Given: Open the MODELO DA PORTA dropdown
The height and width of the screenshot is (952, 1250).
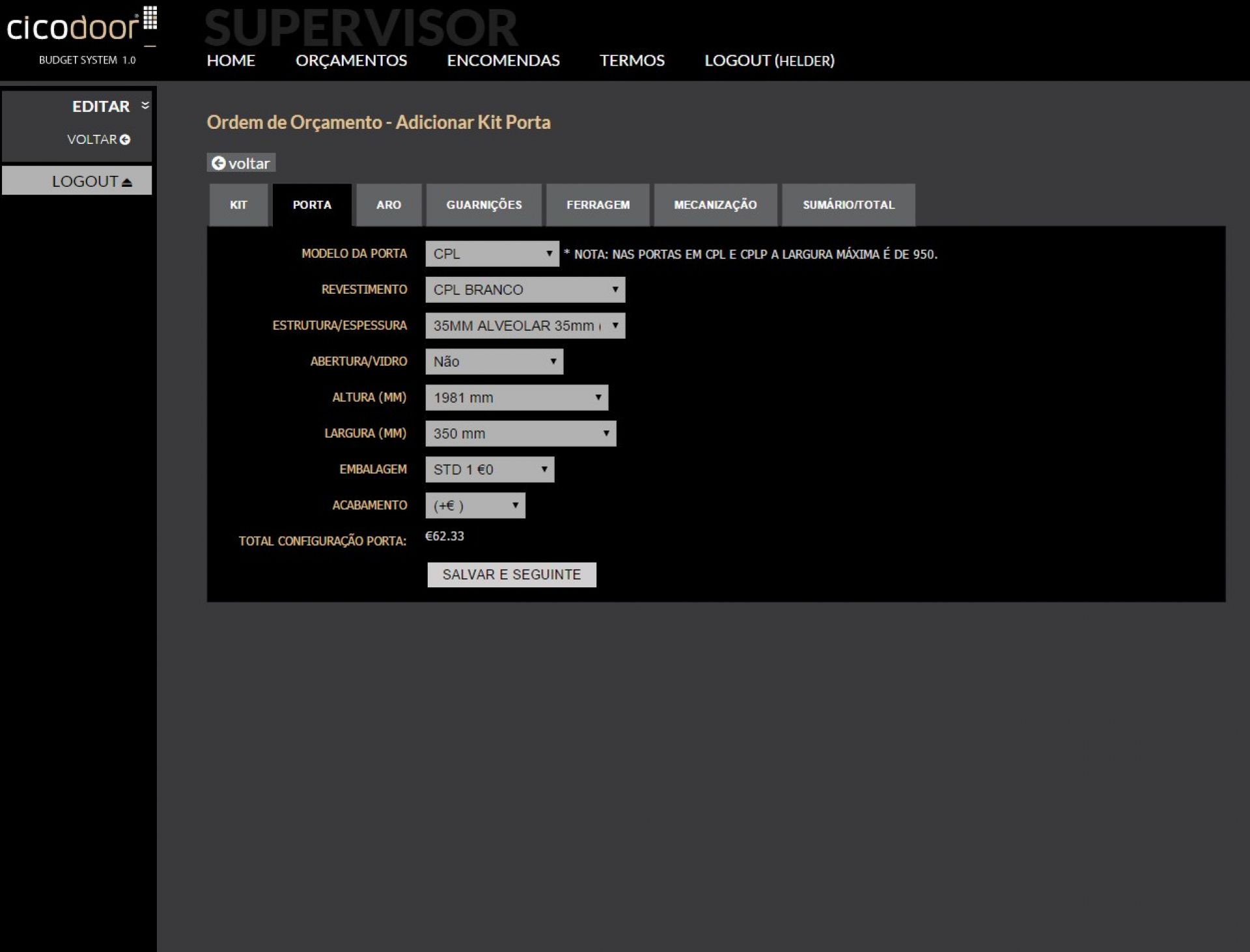Looking at the screenshot, I should (x=492, y=254).
